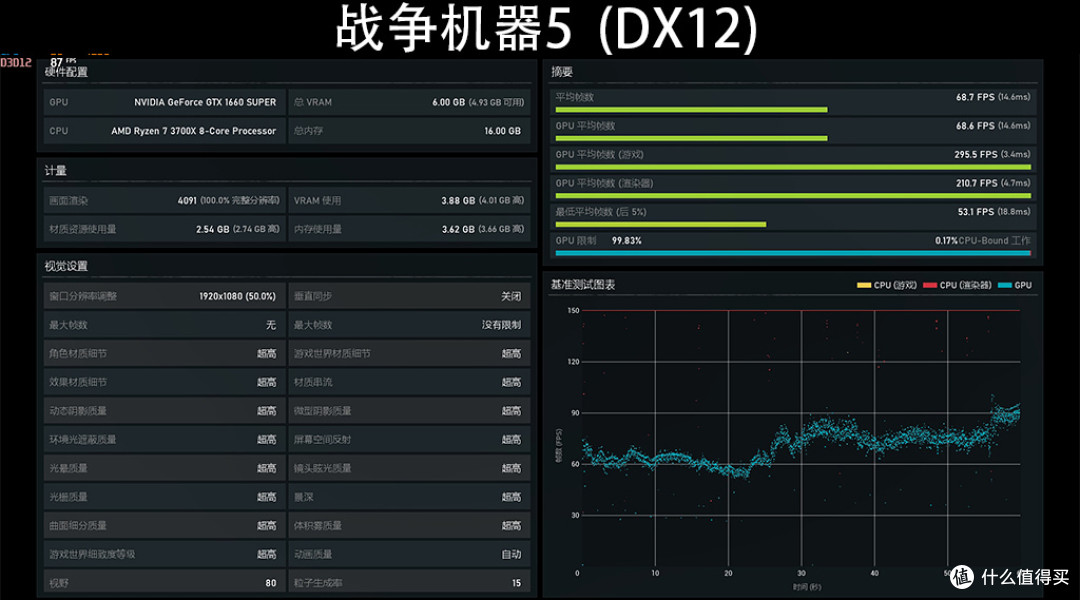Image resolution: width=1080 pixels, height=600 pixels.
Task: Click the green bar under 最低平均帧数 (后 5%)
Action: click(x=661, y=225)
